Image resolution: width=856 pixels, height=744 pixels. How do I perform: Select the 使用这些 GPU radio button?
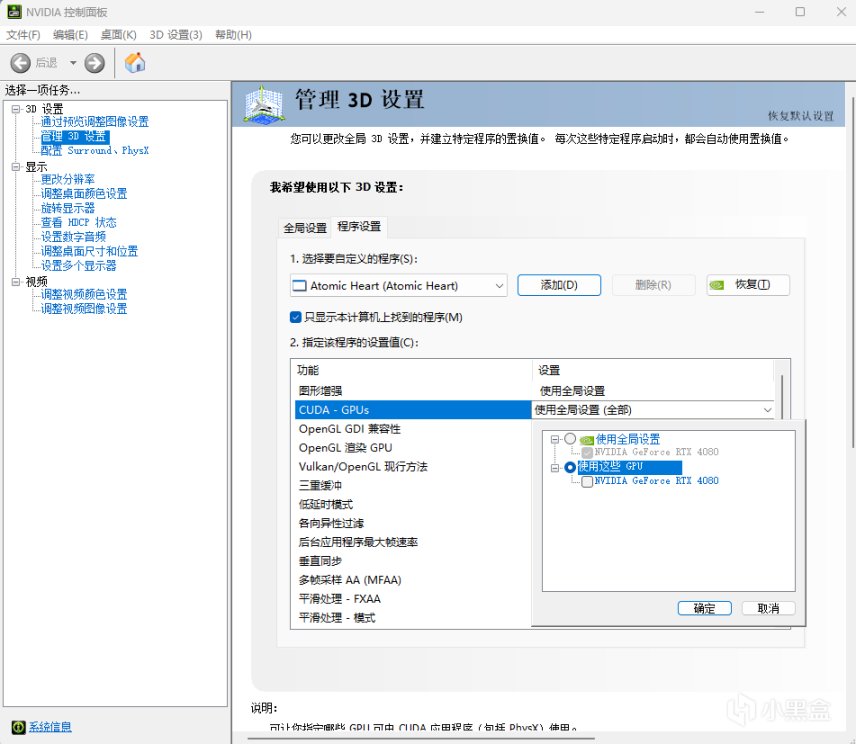pos(570,467)
